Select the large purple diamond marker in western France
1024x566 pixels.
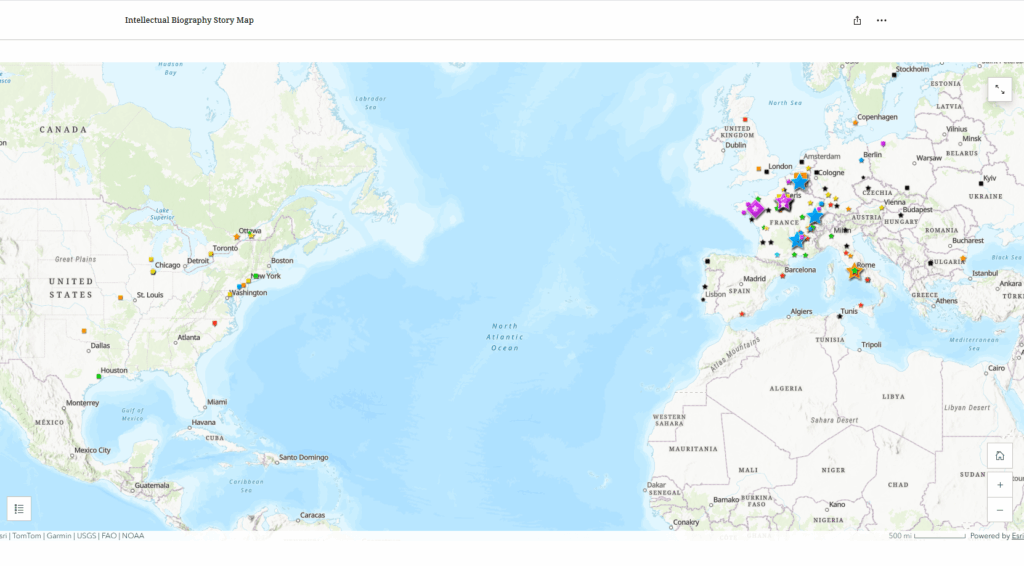pos(755,209)
